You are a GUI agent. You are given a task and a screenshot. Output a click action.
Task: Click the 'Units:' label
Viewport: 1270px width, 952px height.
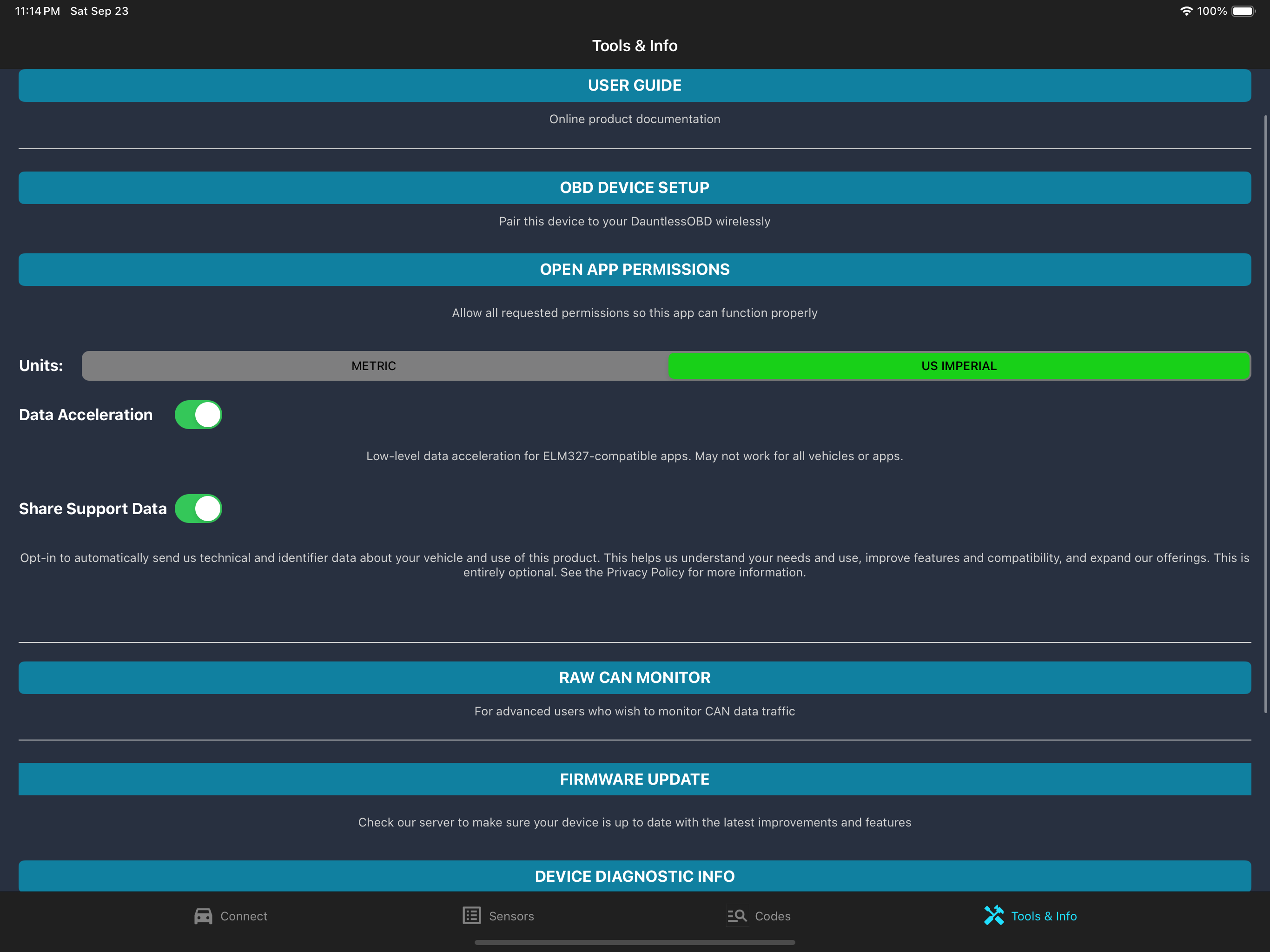click(41, 366)
